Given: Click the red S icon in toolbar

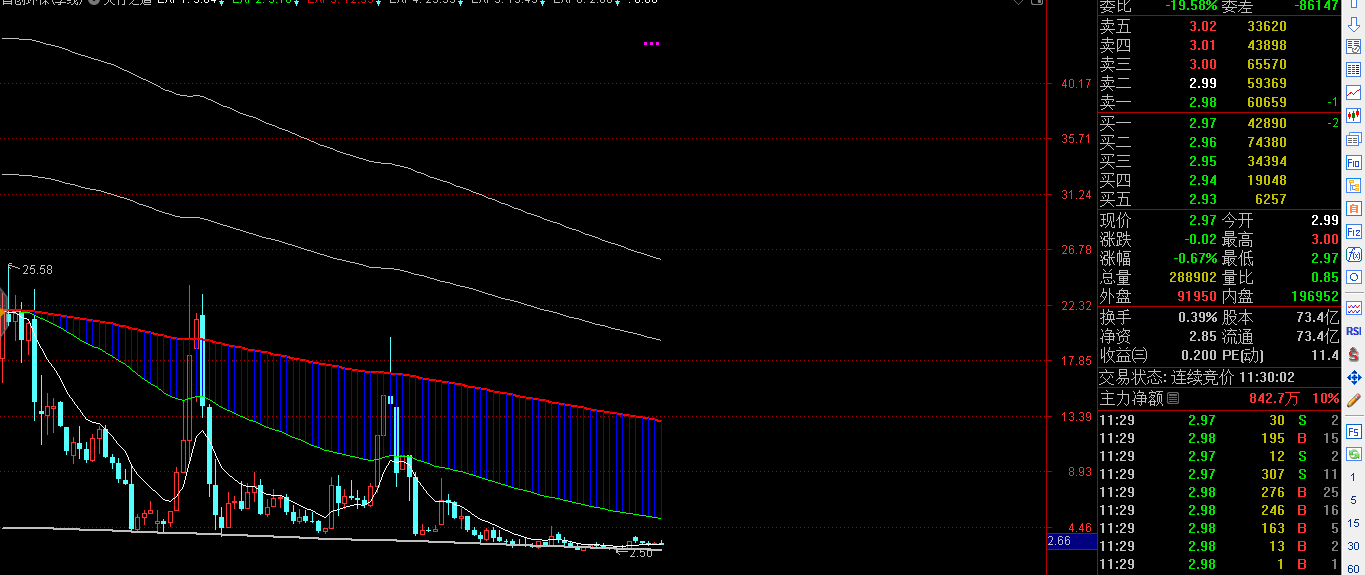Looking at the screenshot, I should point(1354,353).
